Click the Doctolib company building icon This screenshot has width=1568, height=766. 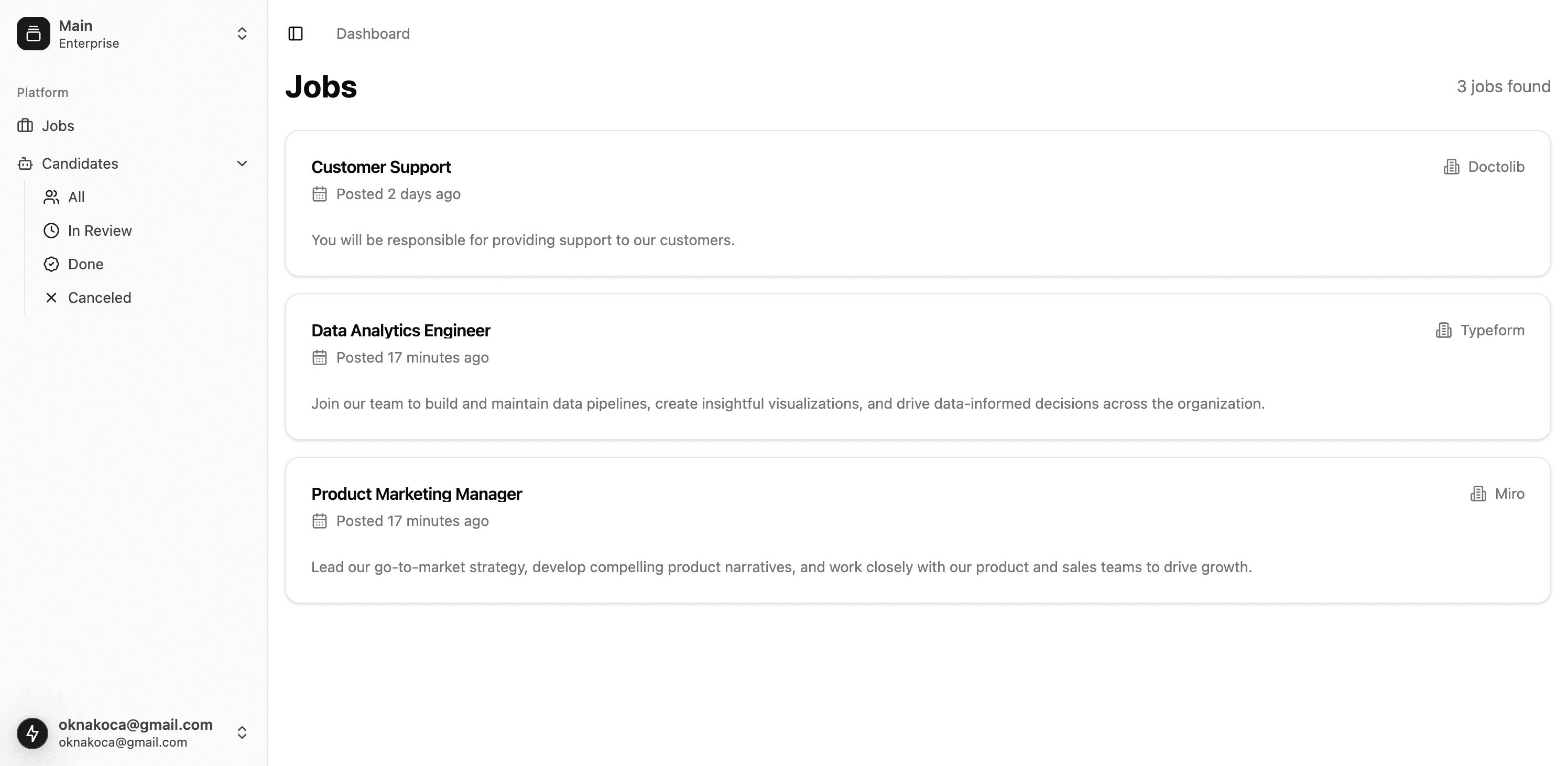coord(1451,167)
